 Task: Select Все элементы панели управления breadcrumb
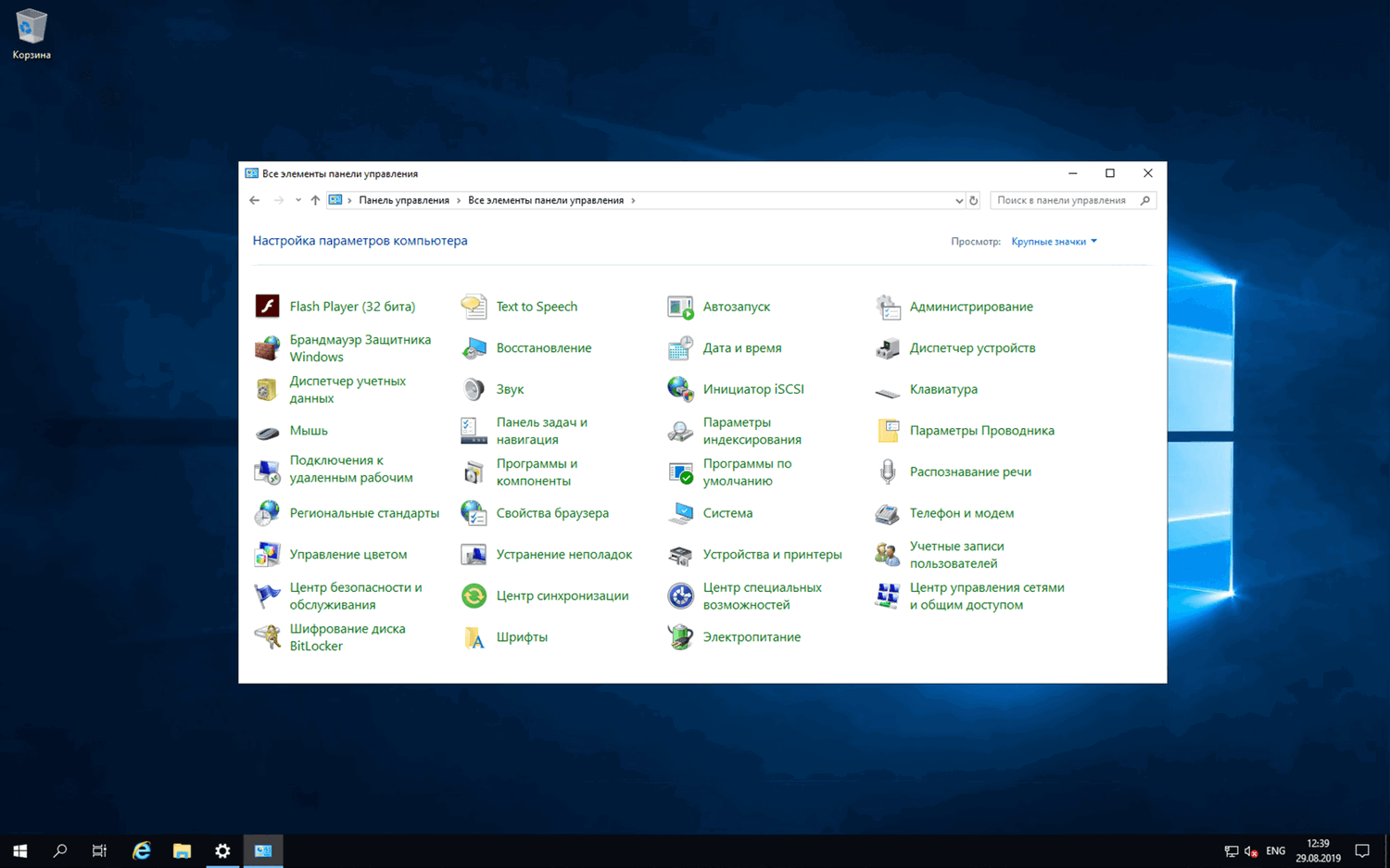[545, 201]
